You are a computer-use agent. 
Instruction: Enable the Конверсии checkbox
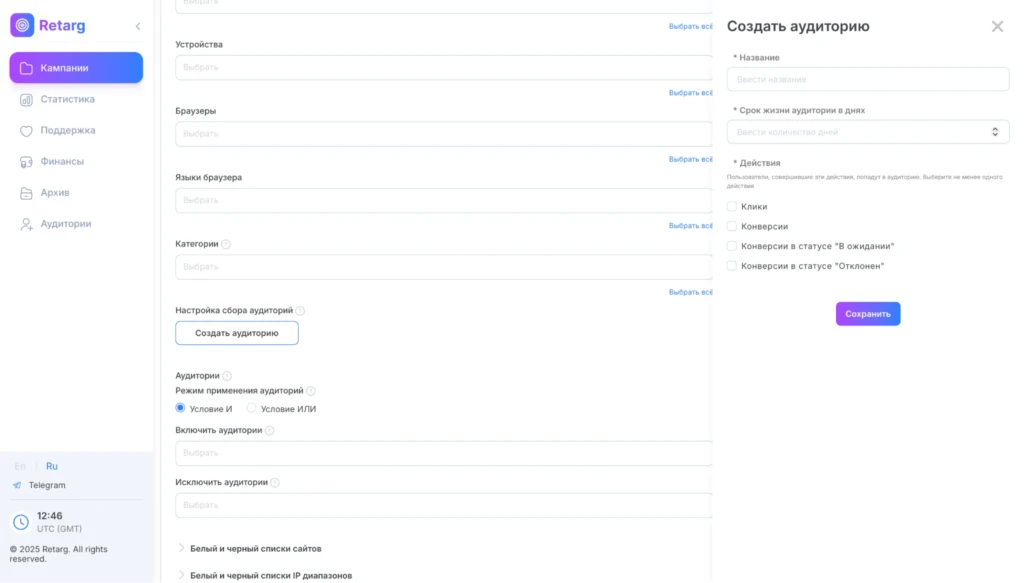point(731,226)
